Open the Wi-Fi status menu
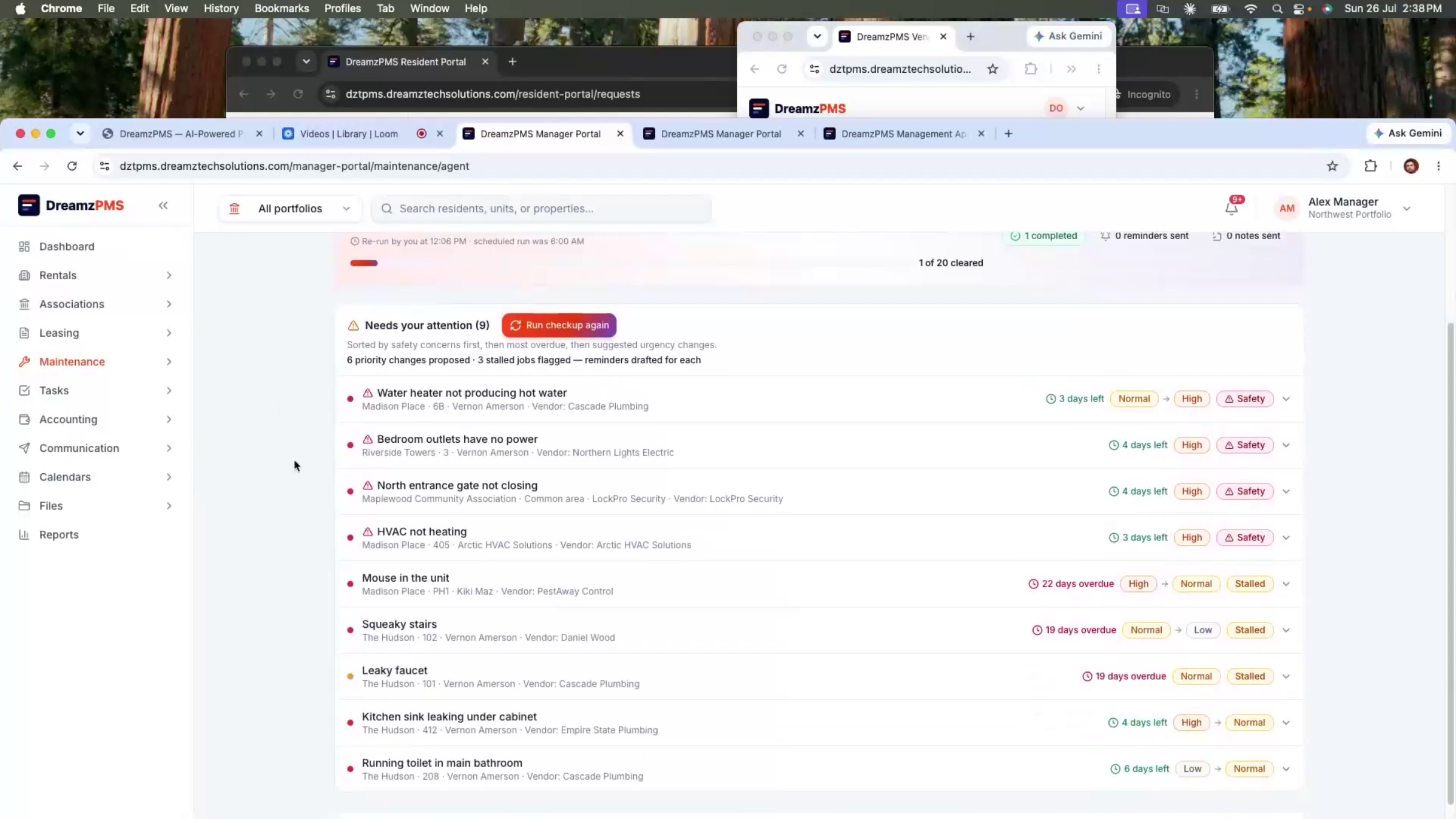The image size is (1456, 819). click(x=1250, y=8)
